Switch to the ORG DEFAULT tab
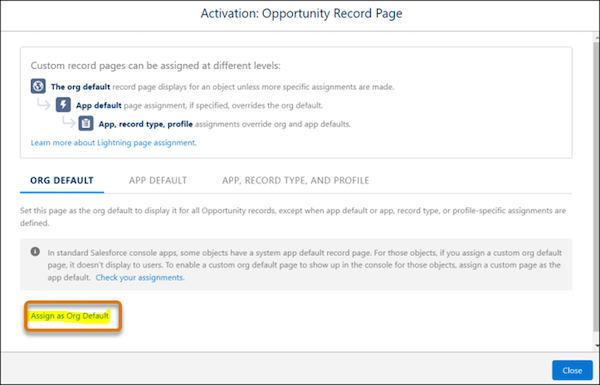The image size is (600, 385). [x=62, y=180]
